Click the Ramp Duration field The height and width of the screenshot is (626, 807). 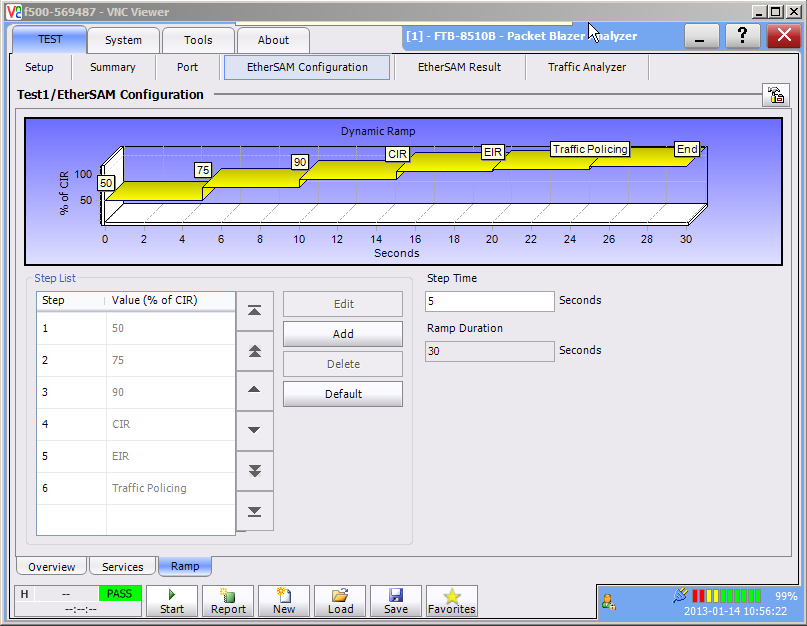(x=489, y=351)
